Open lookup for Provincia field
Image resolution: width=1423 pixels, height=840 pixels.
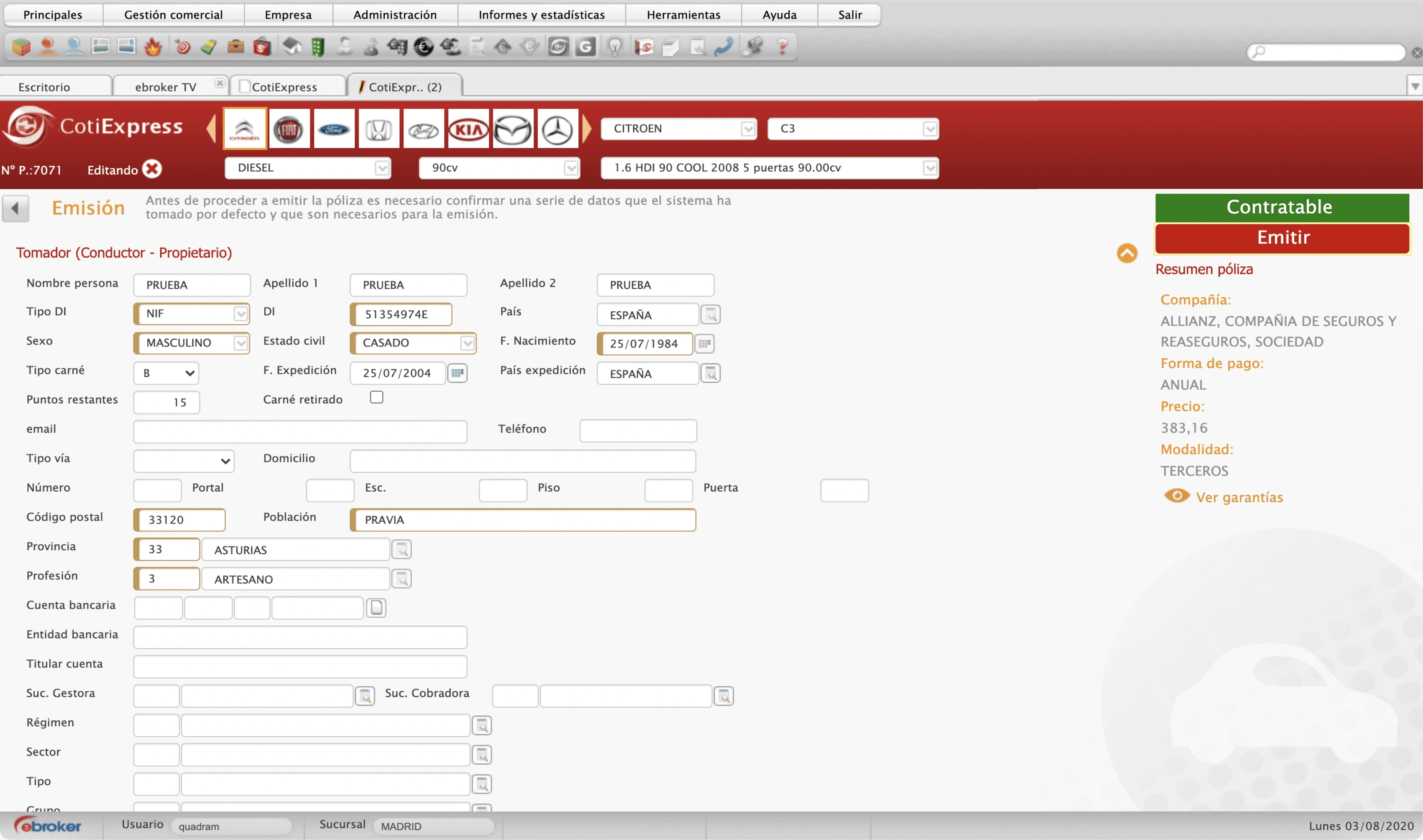401,550
